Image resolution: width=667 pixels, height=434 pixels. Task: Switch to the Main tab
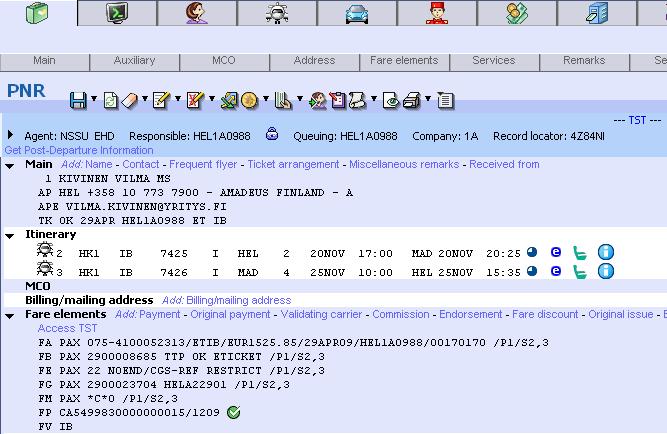pos(45,61)
